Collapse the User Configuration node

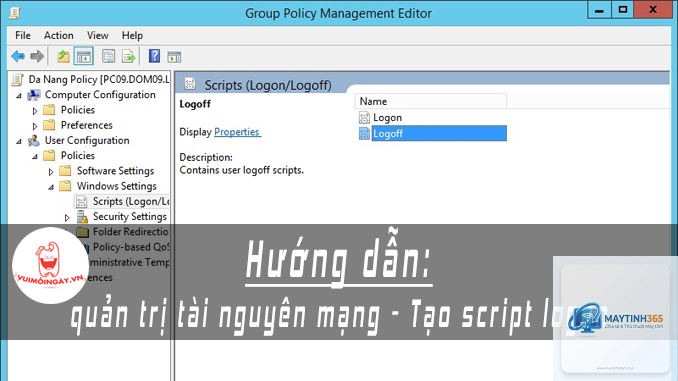tap(19, 141)
